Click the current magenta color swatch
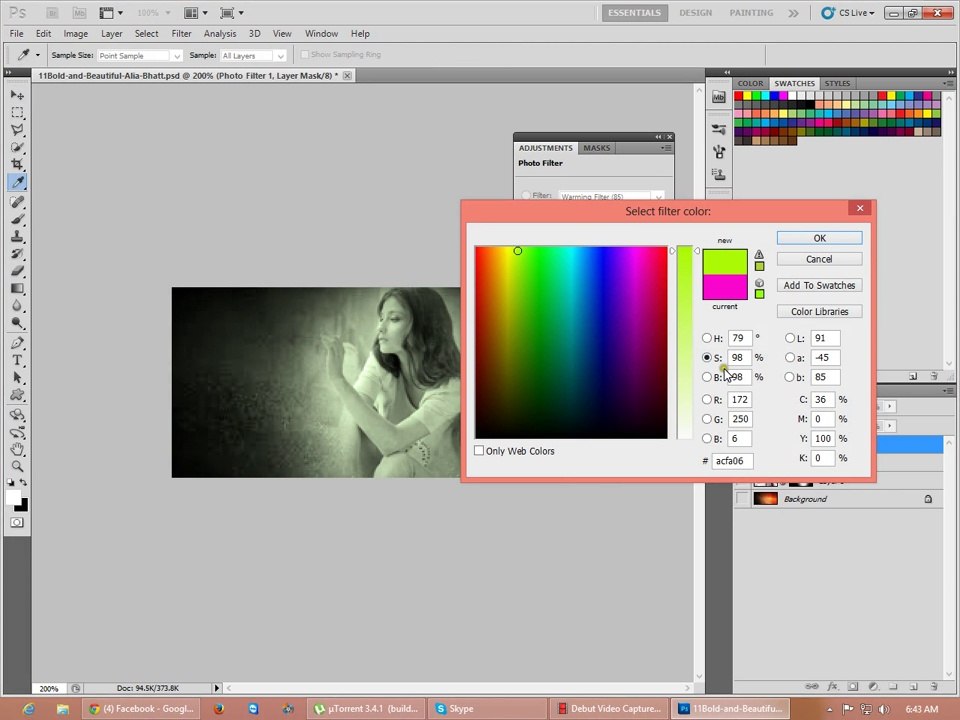 point(725,287)
